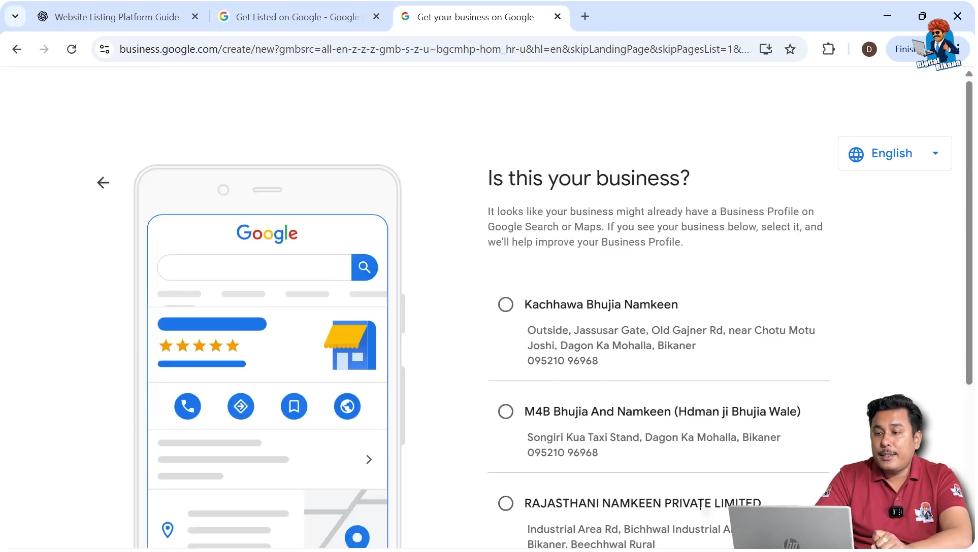Click the Outside, Jassusar Gate address text
Image resolution: width=978 pixels, height=552 pixels.
671,337
